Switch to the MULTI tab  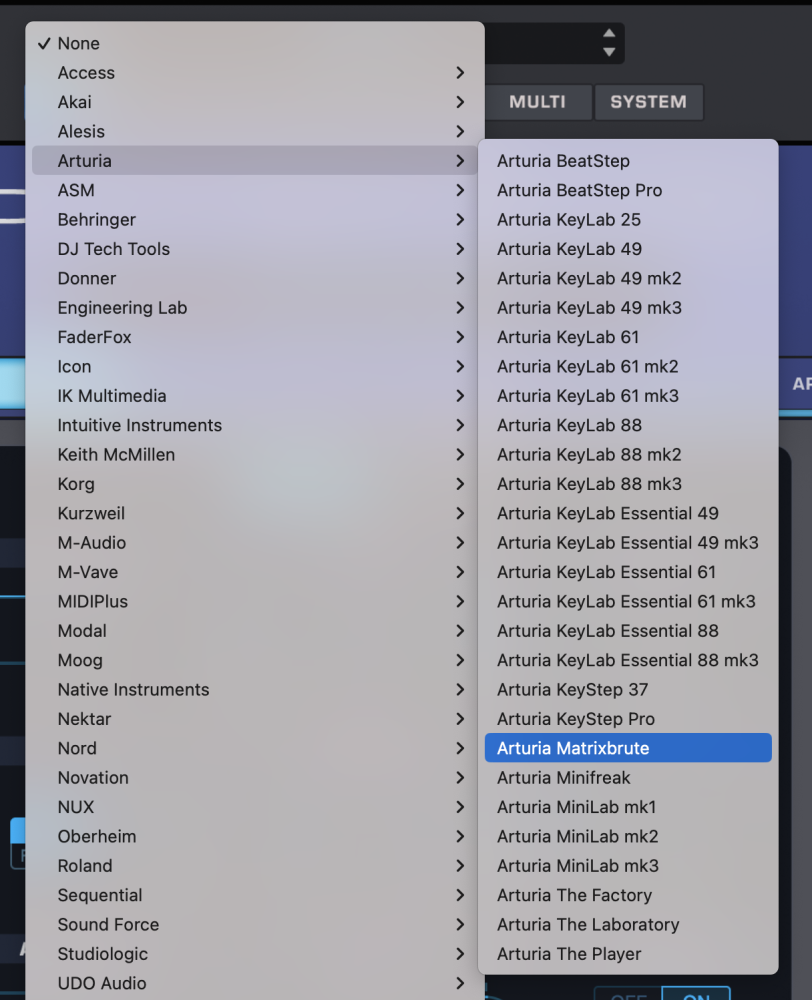[x=538, y=102]
